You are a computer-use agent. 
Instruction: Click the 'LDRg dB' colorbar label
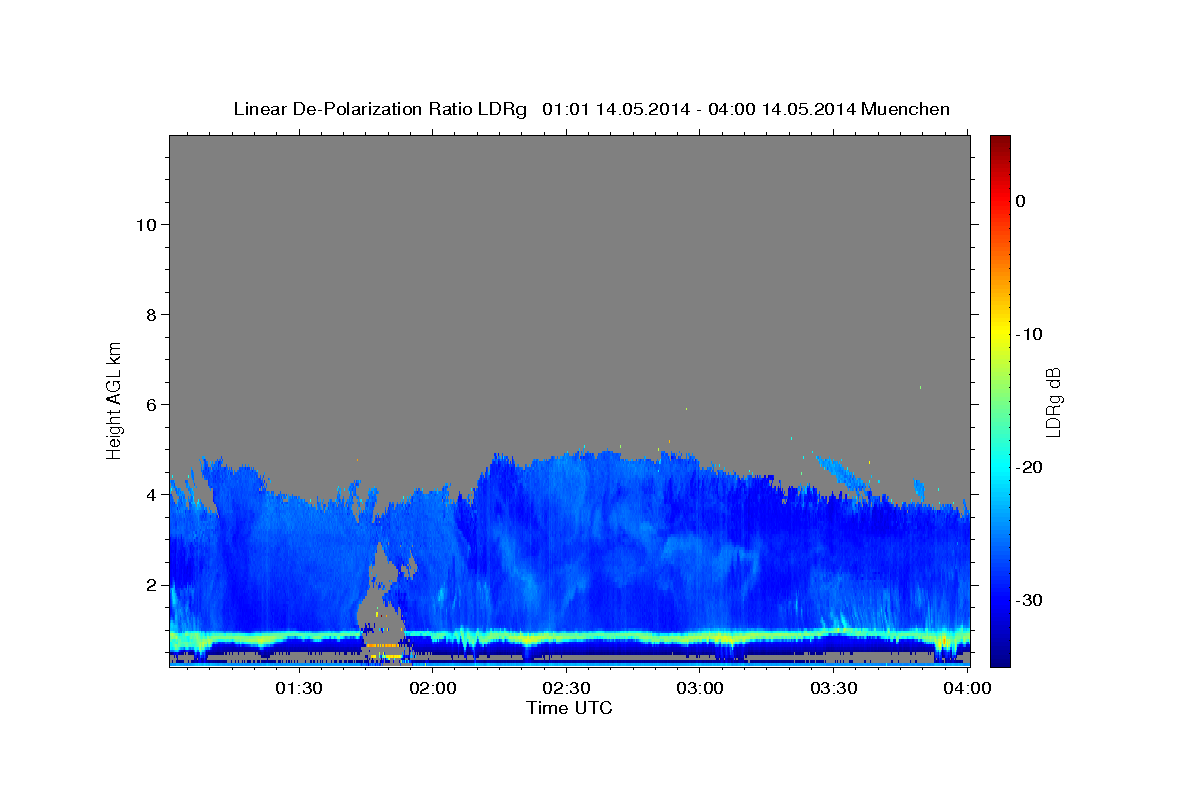(1052, 402)
